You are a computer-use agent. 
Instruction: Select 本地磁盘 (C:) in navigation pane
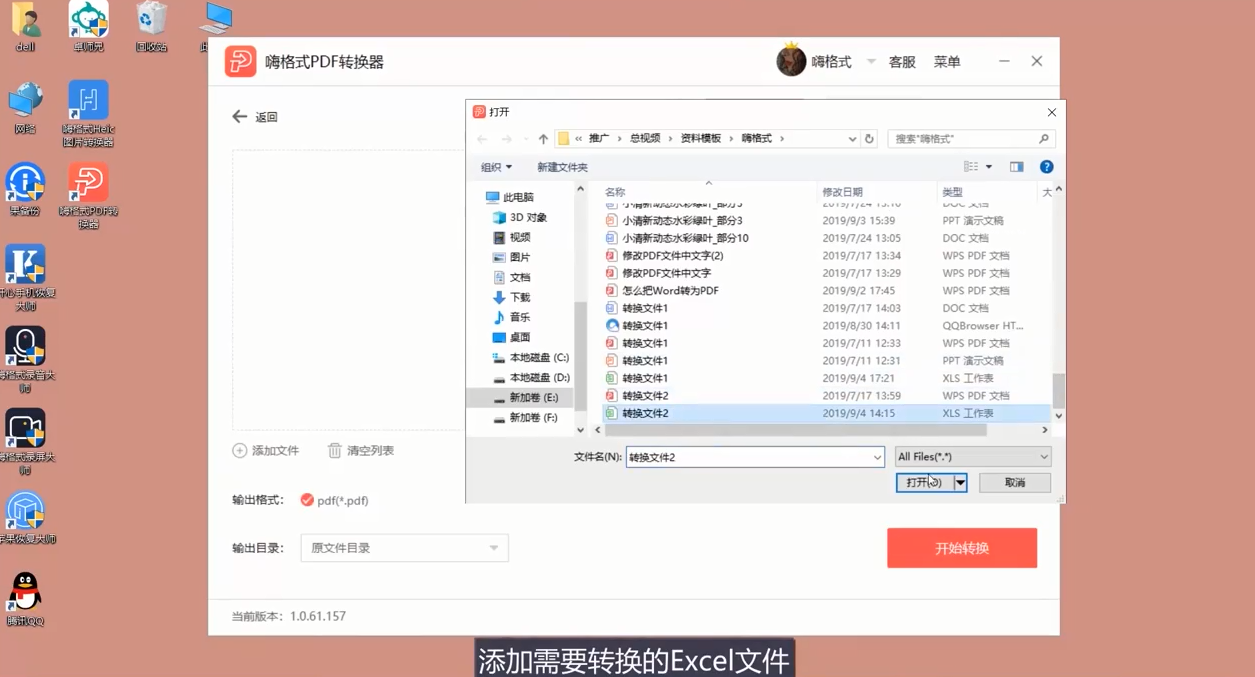click(x=530, y=357)
